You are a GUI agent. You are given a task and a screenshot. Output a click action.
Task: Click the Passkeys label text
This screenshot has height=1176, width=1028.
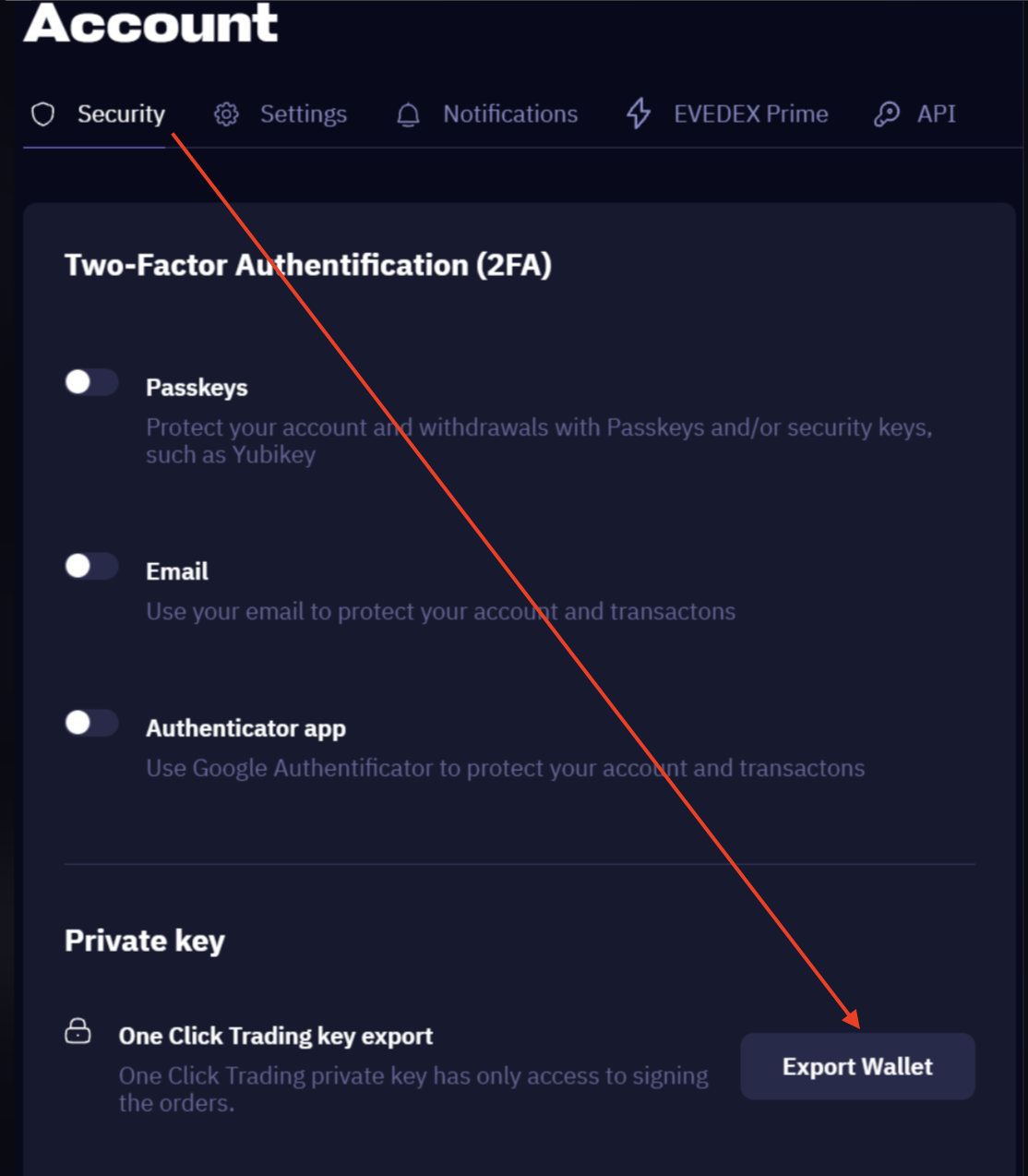pyautogui.click(x=197, y=388)
